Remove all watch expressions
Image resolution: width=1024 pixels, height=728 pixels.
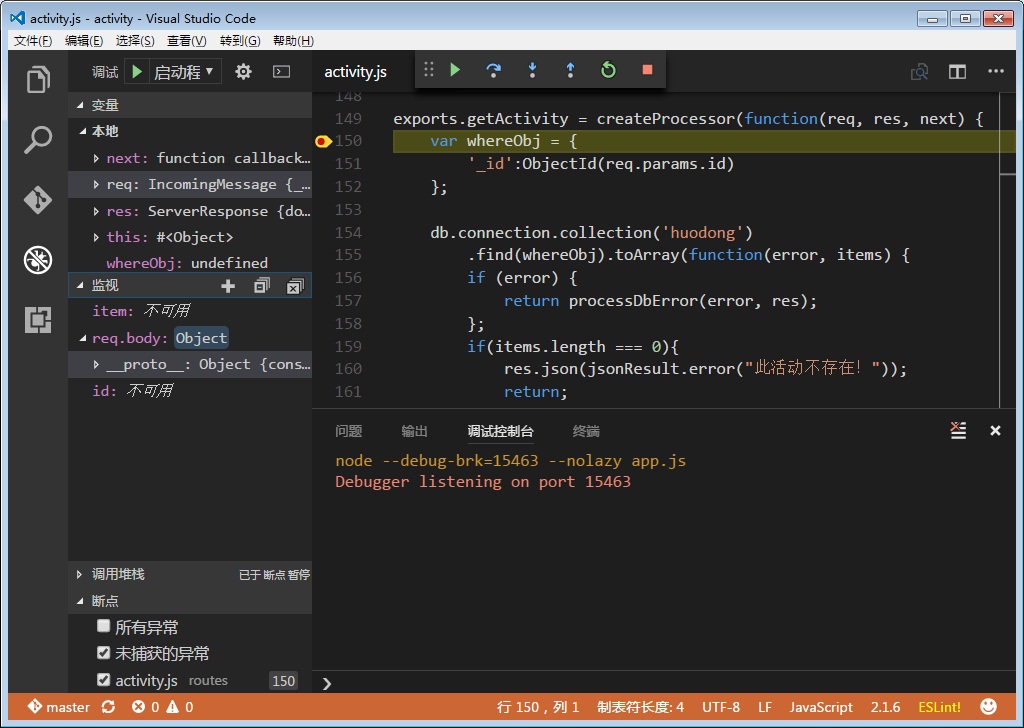[295, 286]
